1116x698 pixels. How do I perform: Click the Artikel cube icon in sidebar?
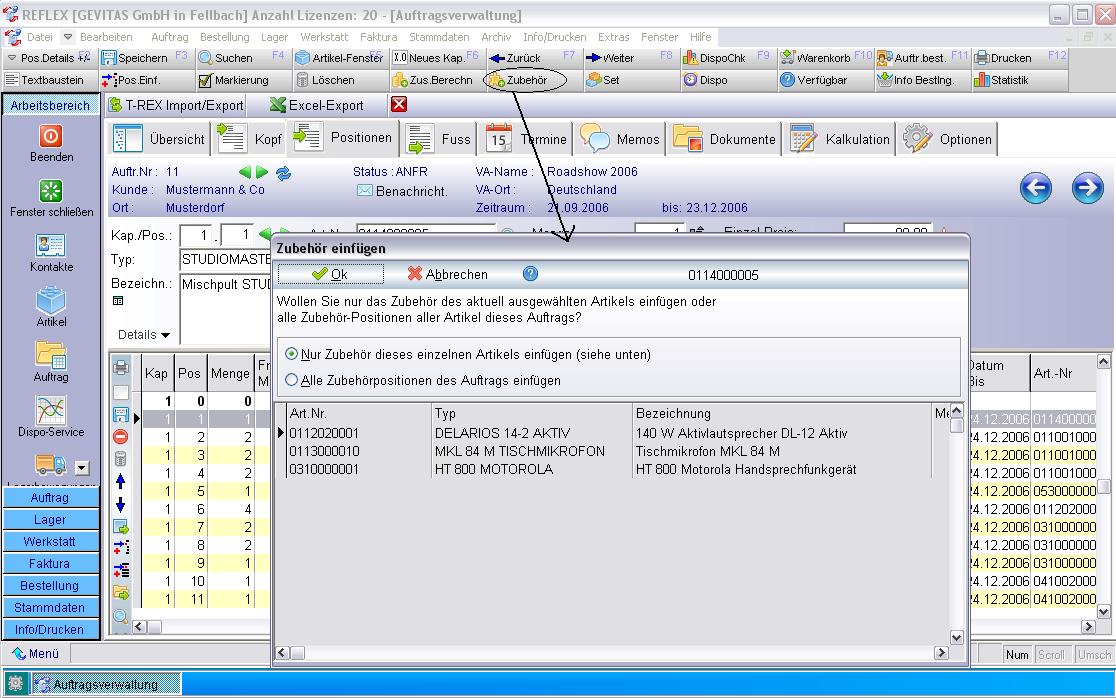click(x=51, y=300)
